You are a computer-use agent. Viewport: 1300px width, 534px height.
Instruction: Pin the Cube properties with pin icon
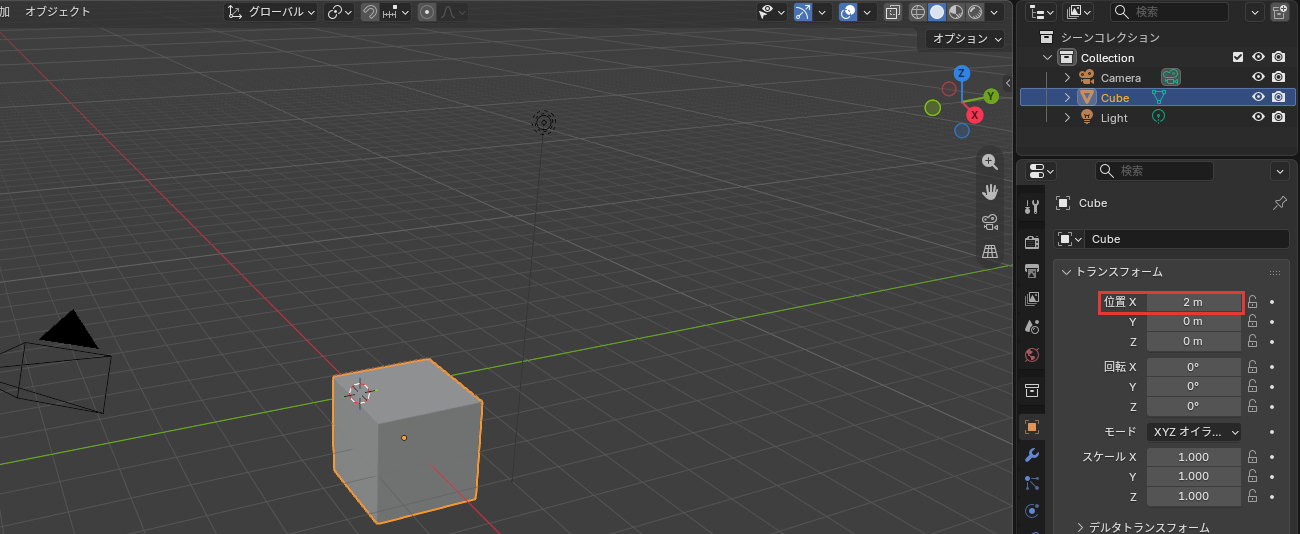click(x=1279, y=203)
